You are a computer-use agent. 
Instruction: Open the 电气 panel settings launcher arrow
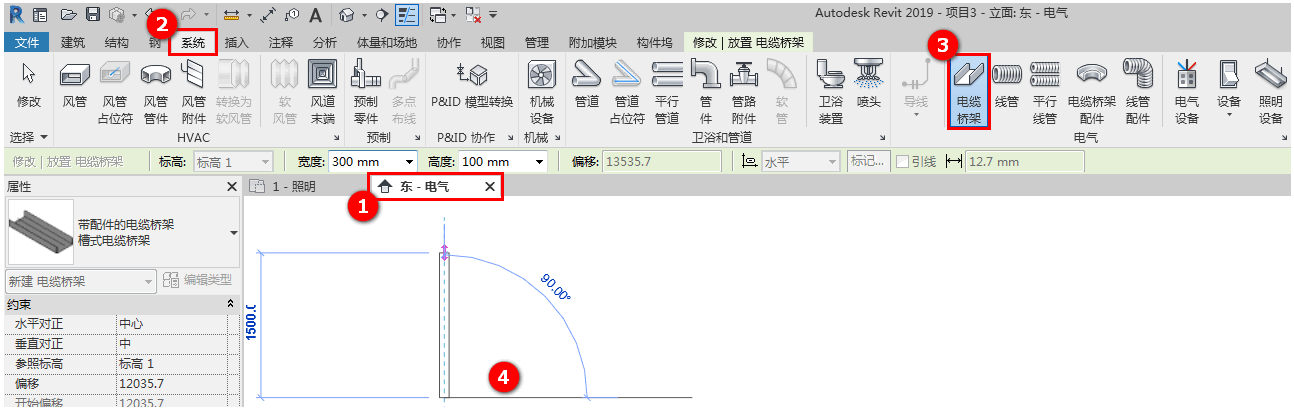[1286, 136]
